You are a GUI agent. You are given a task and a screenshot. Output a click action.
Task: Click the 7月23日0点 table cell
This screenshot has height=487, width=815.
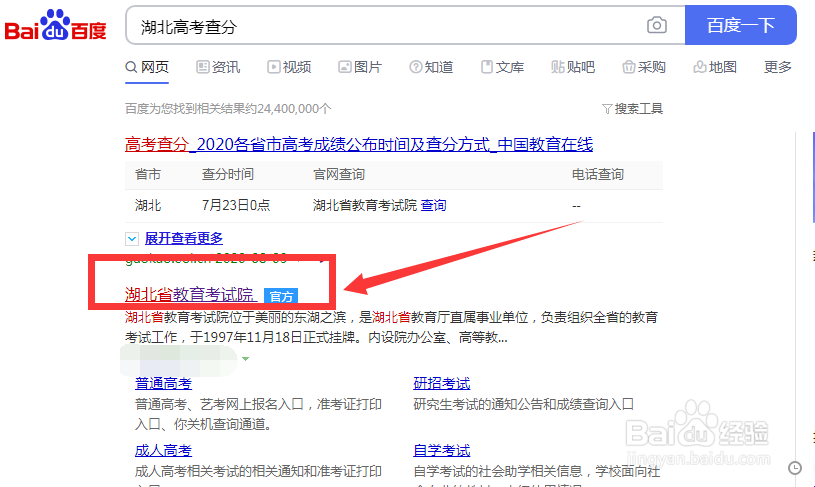point(236,205)
